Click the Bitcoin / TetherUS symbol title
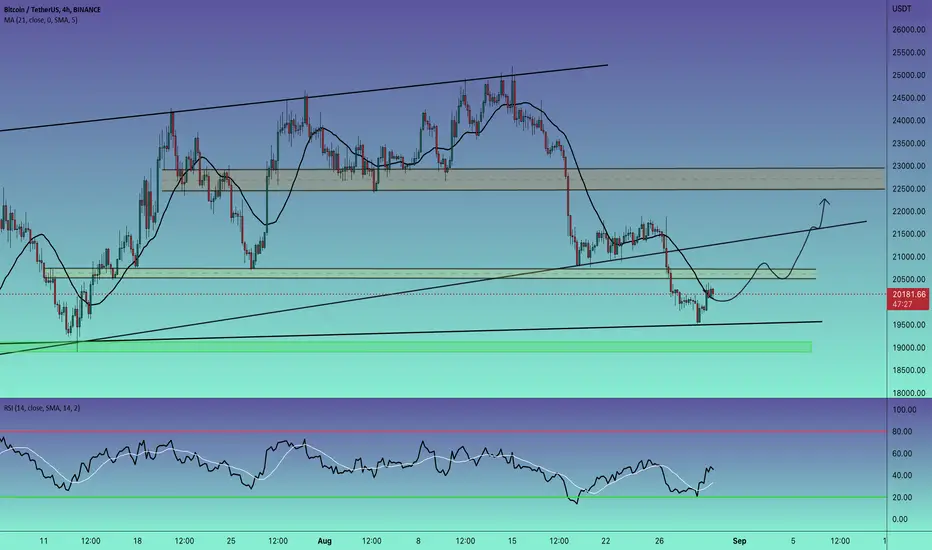 point(52,10)
